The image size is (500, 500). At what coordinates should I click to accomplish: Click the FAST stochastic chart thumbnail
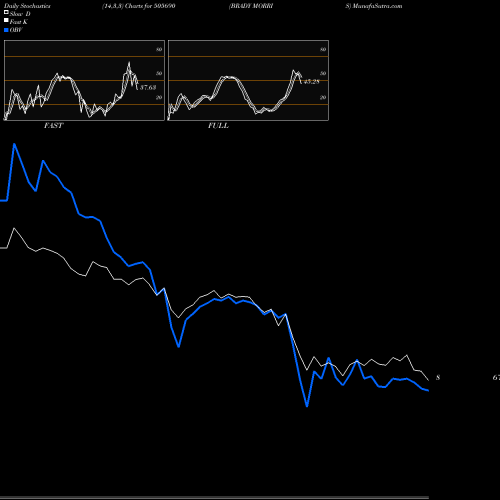[x=84, y=80]
